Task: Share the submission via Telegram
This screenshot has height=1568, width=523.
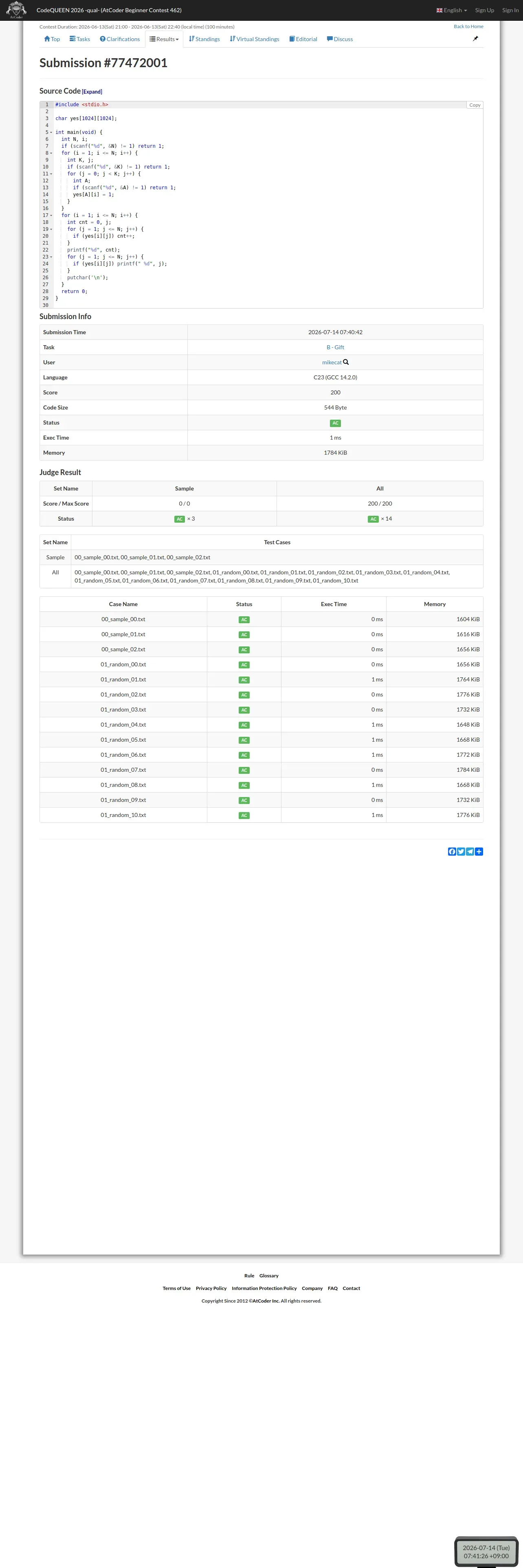Action: click(x=470, y=852)
